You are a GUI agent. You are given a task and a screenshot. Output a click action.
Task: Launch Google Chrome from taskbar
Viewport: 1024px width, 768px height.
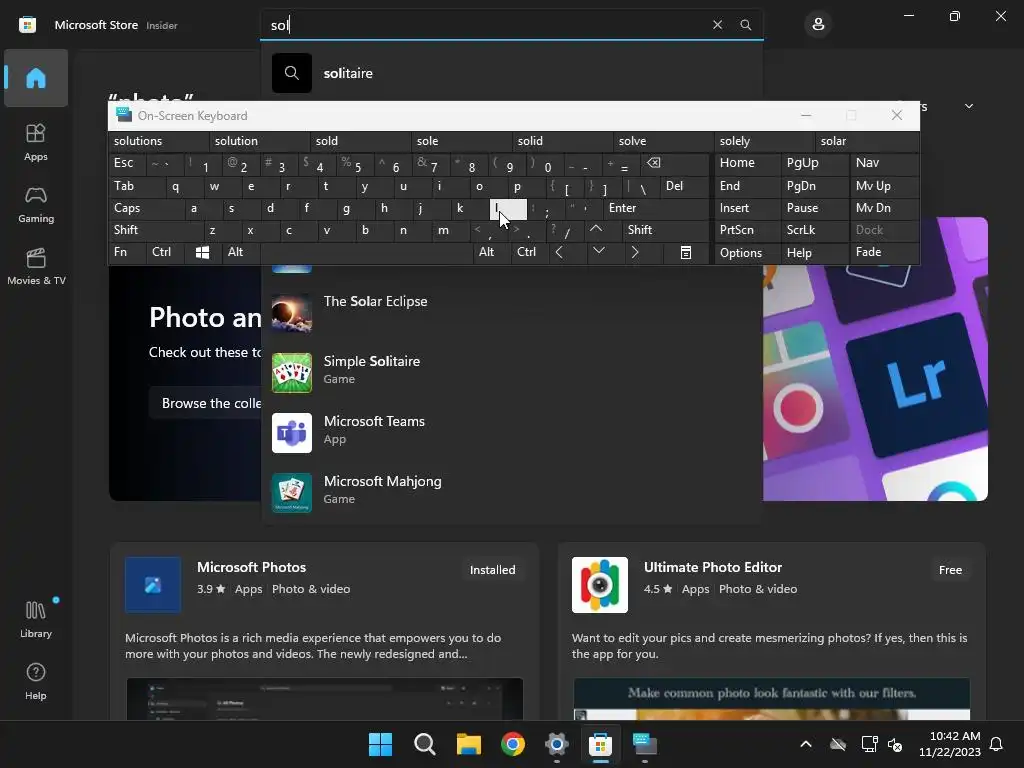513,744
